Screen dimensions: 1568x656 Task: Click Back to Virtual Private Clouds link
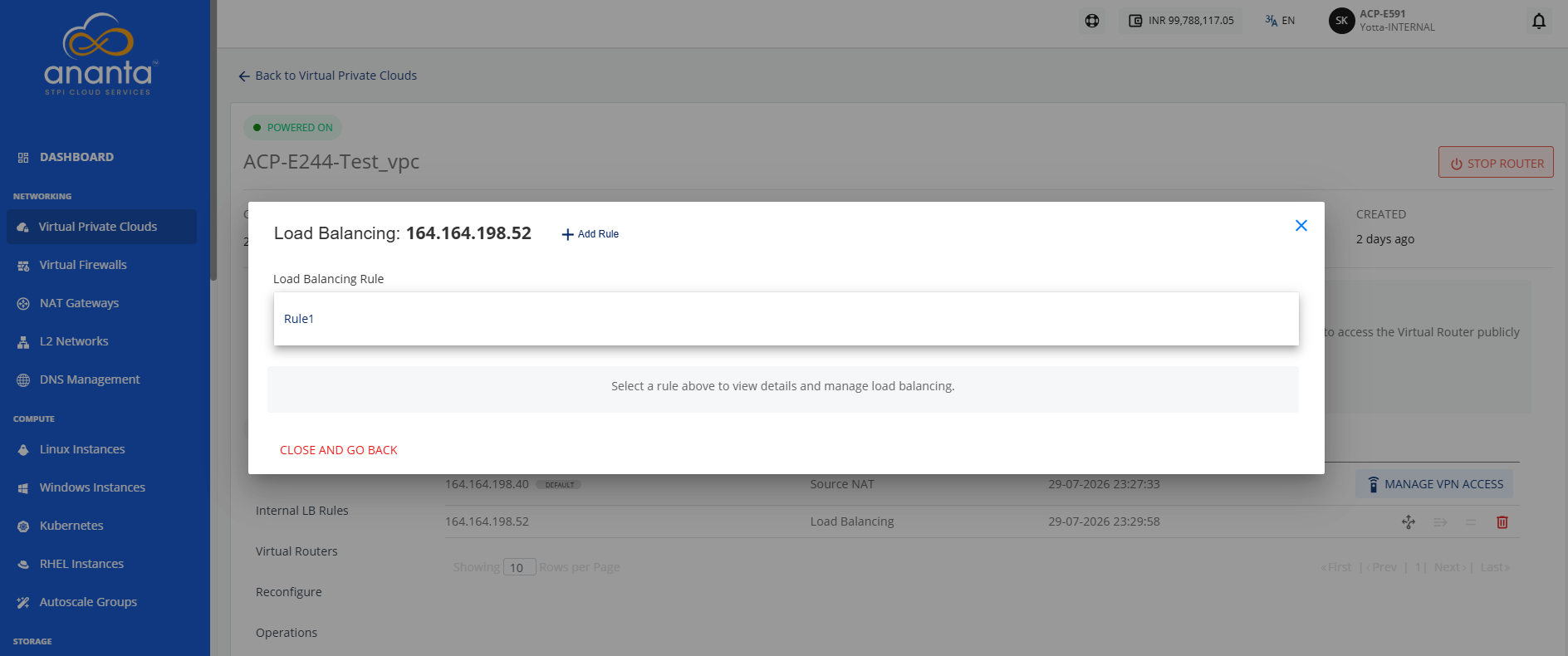(327, 76)
